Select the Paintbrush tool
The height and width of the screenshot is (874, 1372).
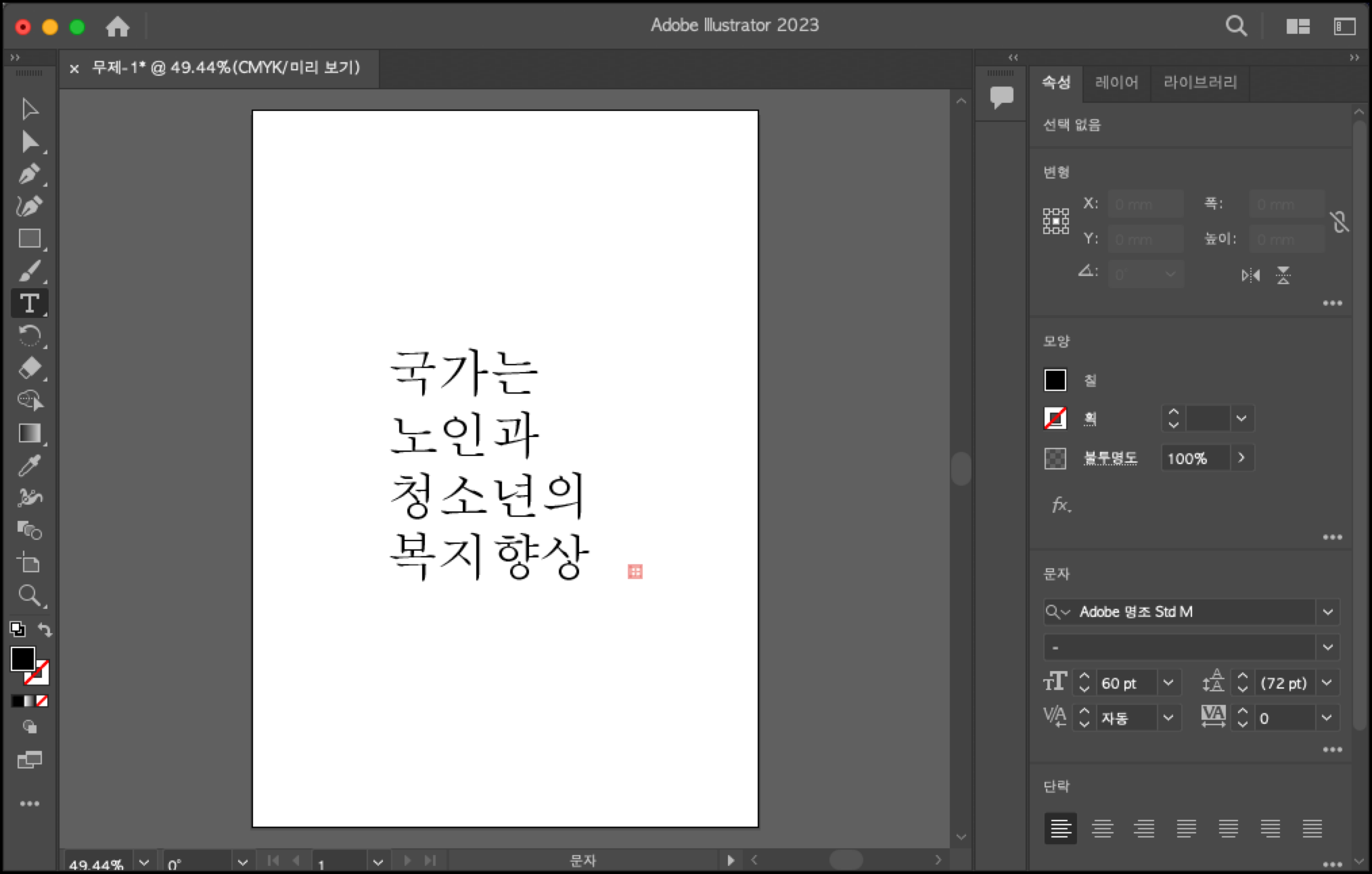30,271
